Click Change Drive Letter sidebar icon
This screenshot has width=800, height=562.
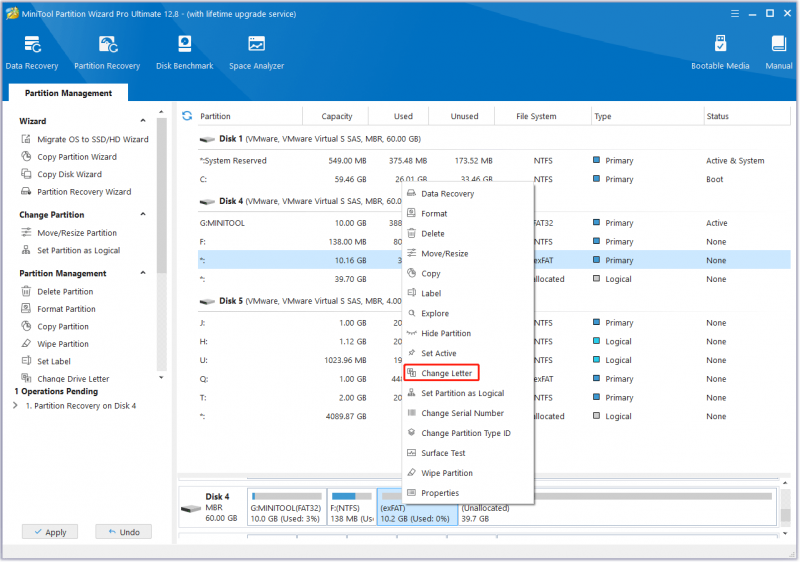tap(26, 378)
